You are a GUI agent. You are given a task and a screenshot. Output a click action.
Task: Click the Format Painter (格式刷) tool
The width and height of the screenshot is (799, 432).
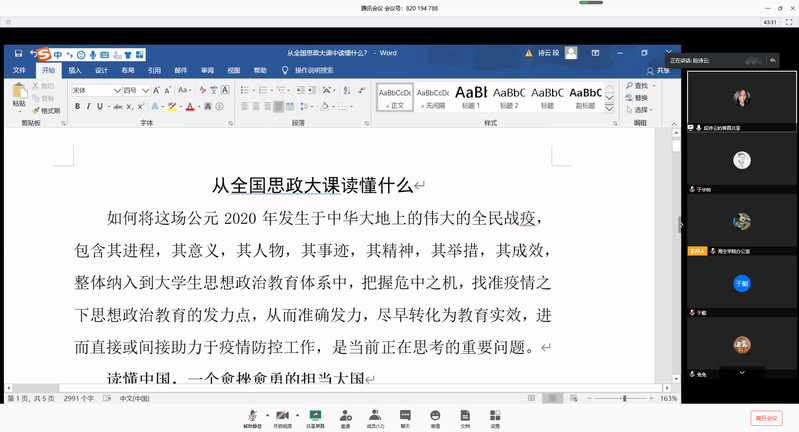pos(49,110)
